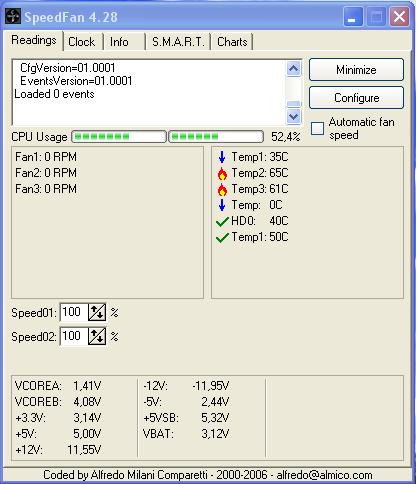The width and height of the screenshot is (418, 484).
Task: Click the blue down arrow beside Temp: 0C
Action: point(222,205)
